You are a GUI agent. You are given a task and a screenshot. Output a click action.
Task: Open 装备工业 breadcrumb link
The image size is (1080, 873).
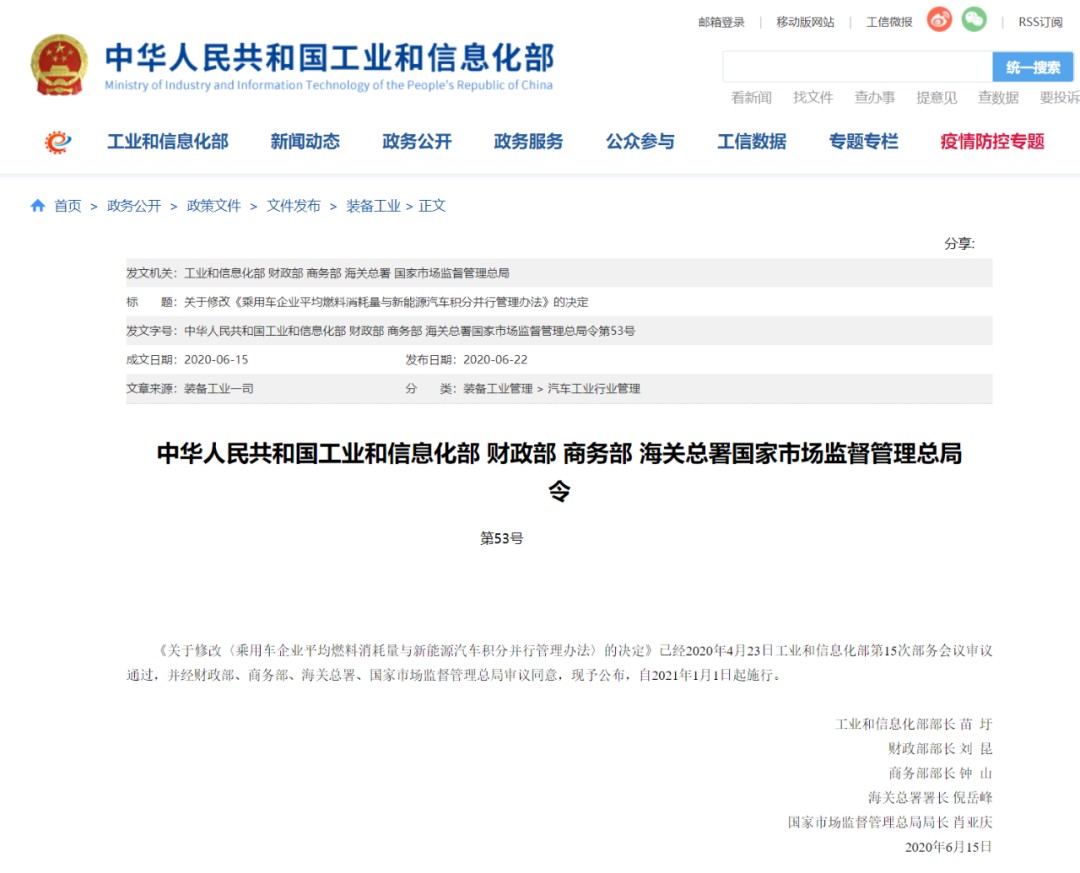pyautogui.click(x=373, y=206)
